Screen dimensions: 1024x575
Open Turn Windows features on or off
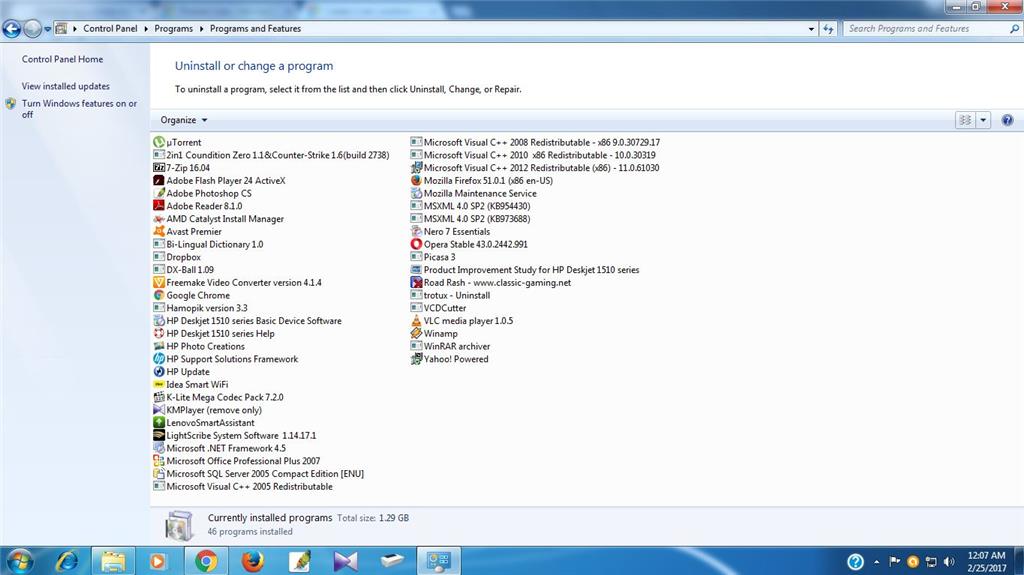[x=79, y=108]
